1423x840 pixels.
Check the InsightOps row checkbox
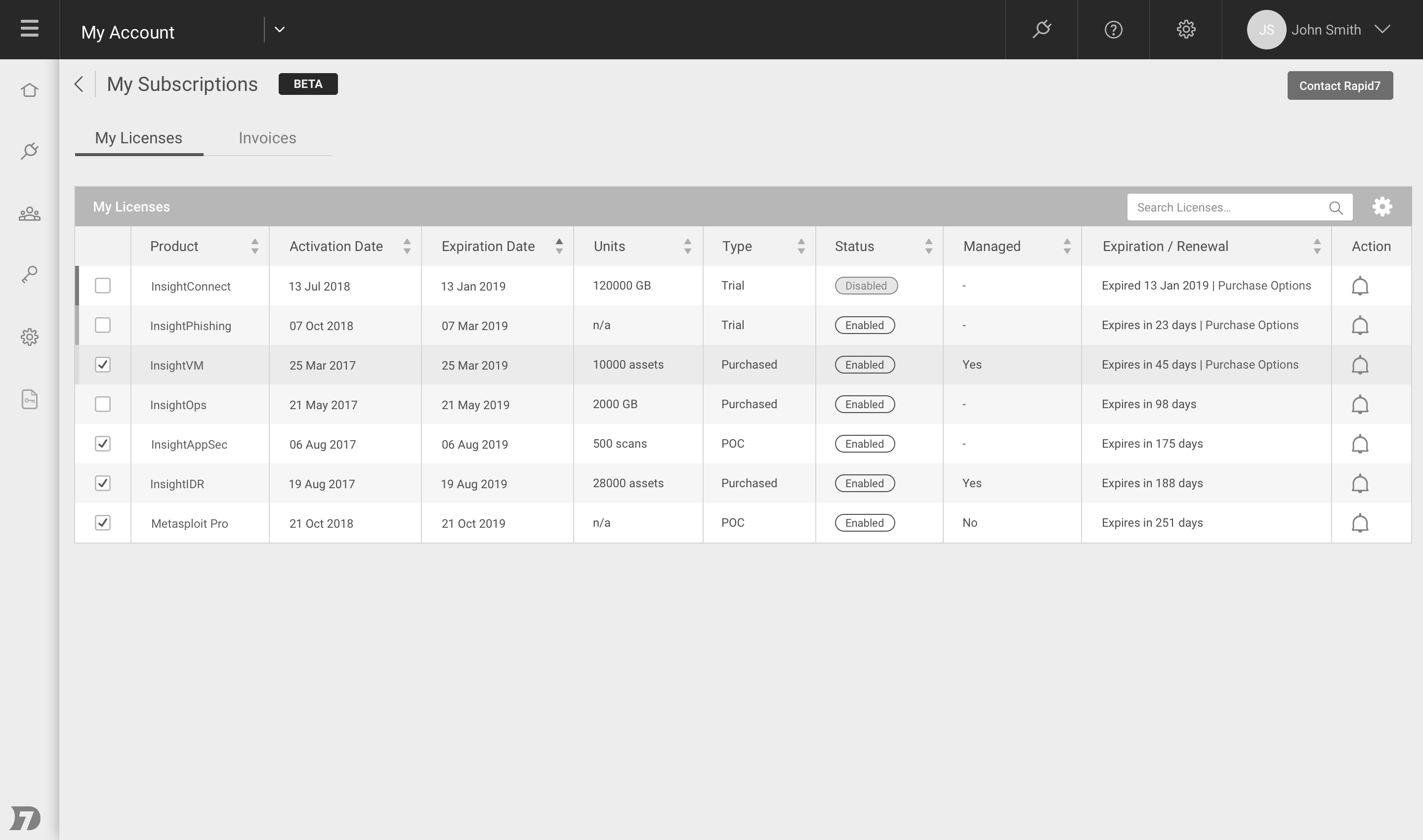pyautogui.click(x=102, y=404)
